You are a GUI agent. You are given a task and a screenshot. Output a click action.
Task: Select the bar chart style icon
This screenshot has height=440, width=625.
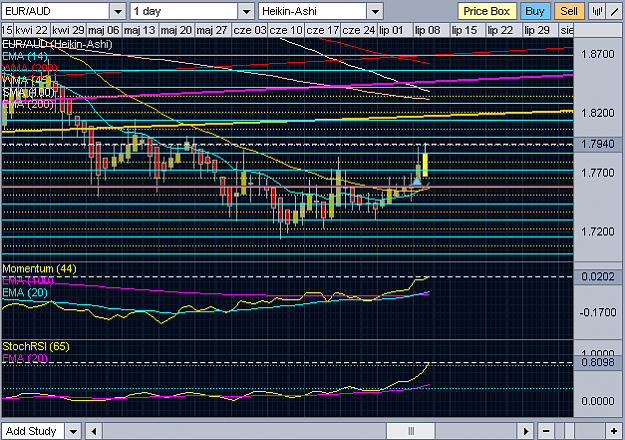[597, 11]
